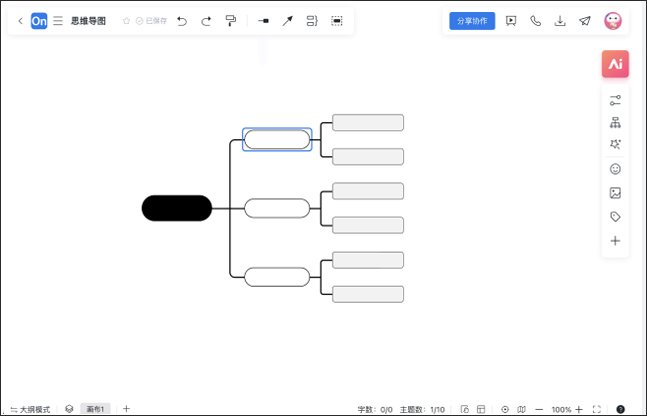Start presentation play mode
This screenshot has height=416, width=647.
511,20
